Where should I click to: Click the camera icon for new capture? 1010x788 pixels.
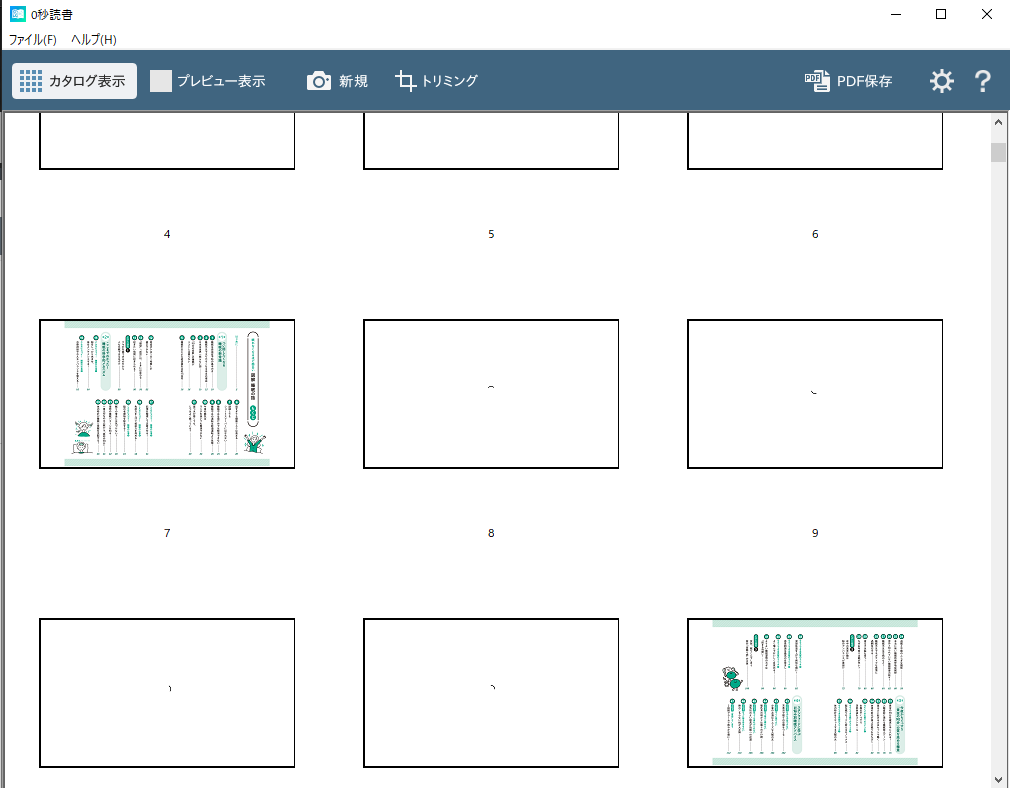[318, 81]
